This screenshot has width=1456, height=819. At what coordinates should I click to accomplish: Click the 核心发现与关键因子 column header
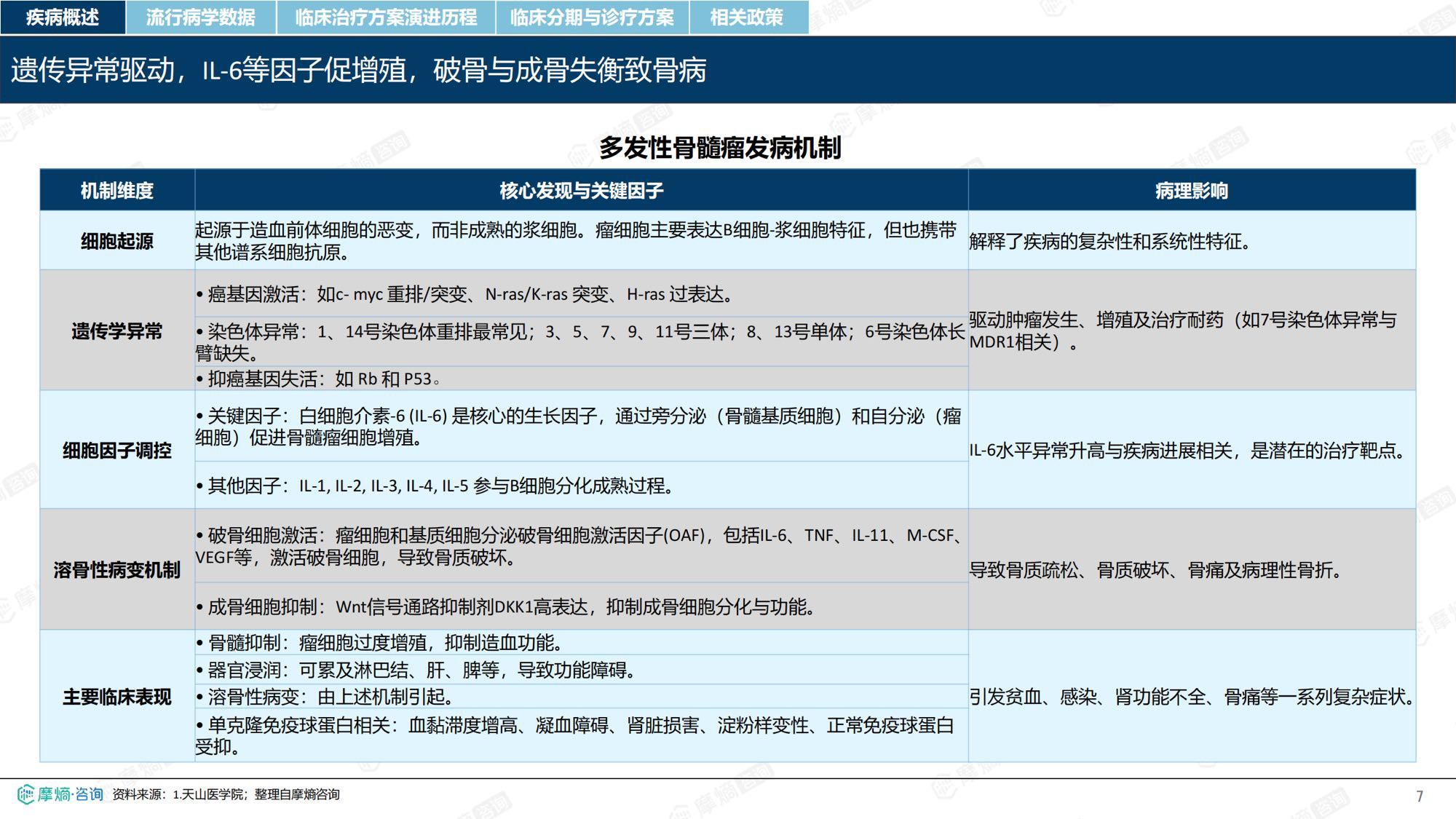[581, 191]
